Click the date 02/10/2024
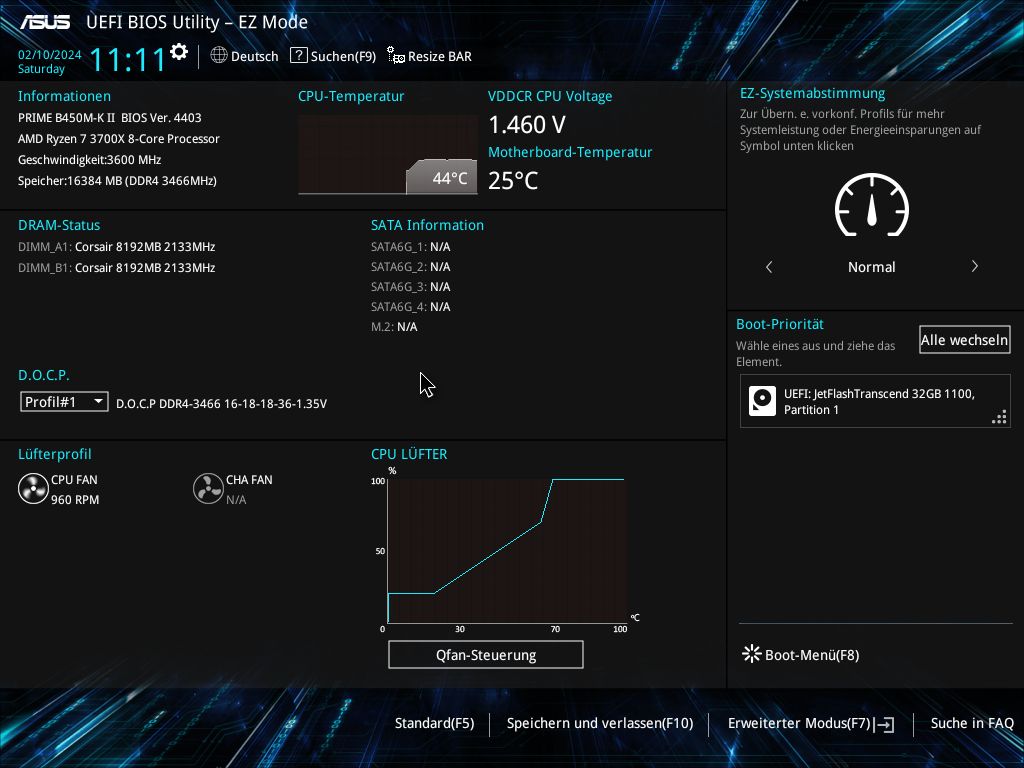Viewport: 1024px width, 768px height. [50, 55]
